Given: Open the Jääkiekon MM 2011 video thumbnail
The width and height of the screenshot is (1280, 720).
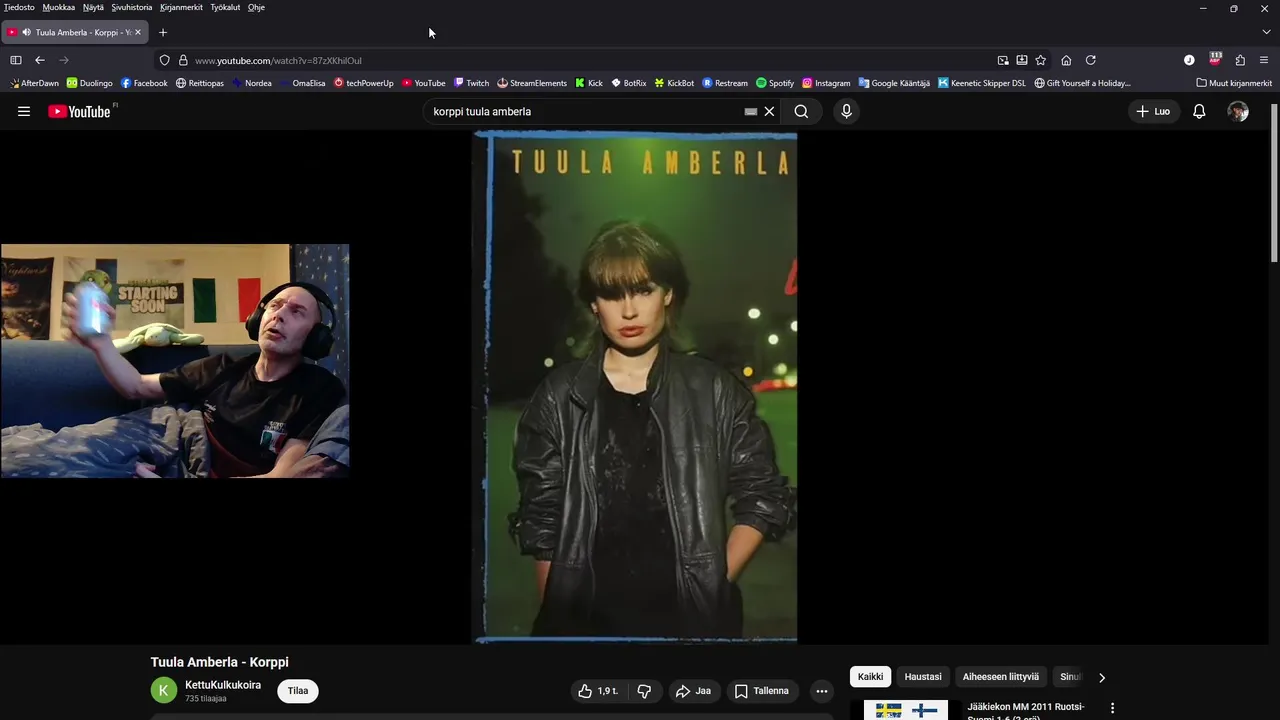Looking at the screenshot, I should 906,710.
